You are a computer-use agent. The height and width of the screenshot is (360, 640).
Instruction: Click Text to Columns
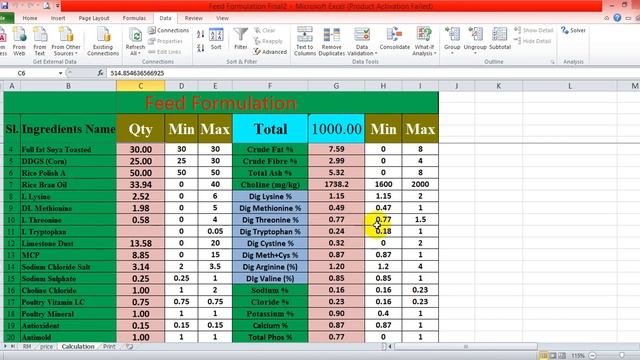click(305, 41)
